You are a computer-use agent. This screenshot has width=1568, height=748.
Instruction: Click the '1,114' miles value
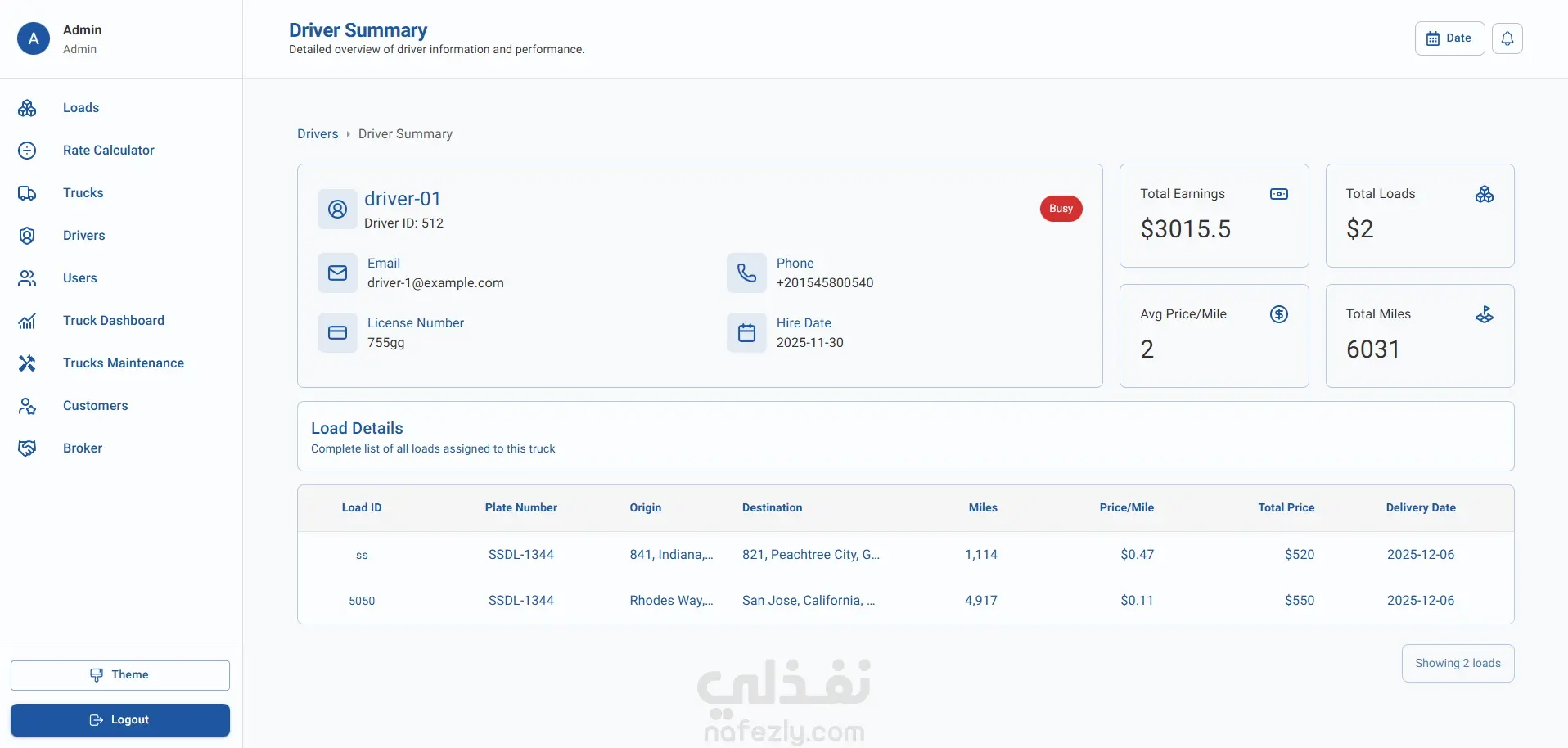pos(981,555)
